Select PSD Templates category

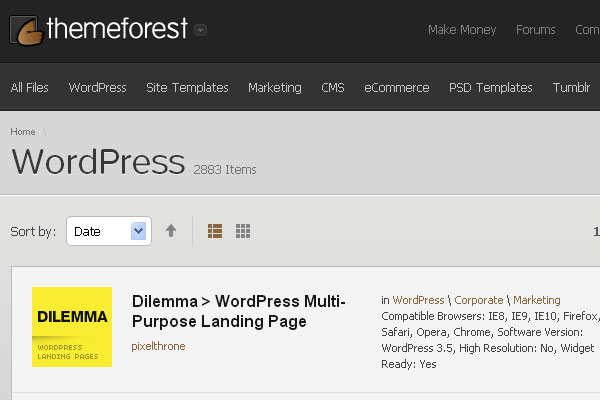click(491, 88)
